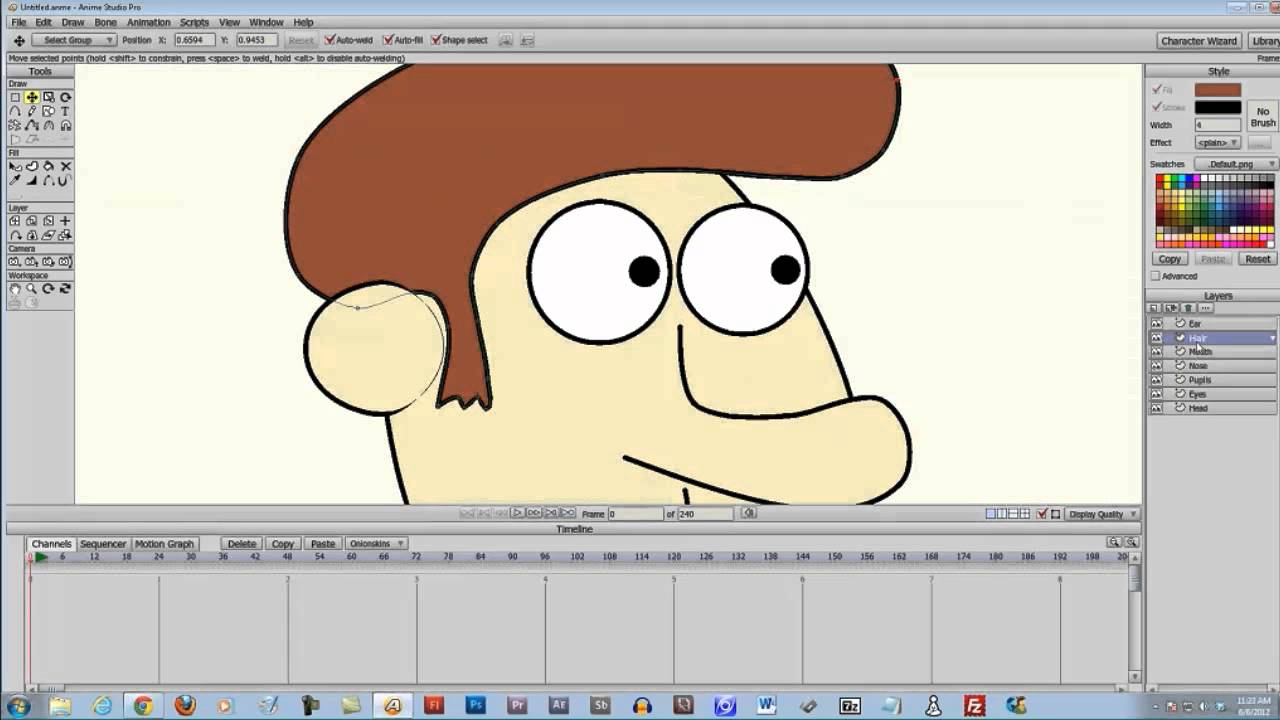Open Photoshop from the taskbar
This screenshot has width=1280, height=720.
click(x=475, y=705)
